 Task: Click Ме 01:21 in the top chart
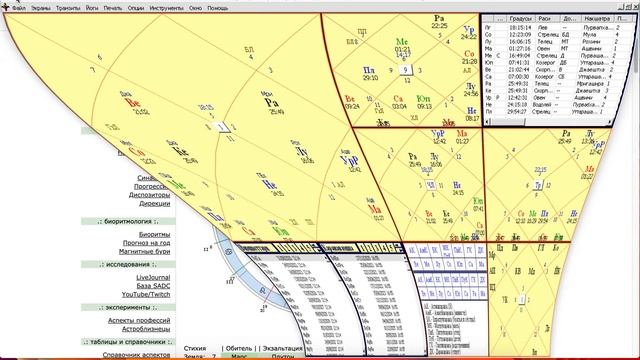(x=402, y=45)
